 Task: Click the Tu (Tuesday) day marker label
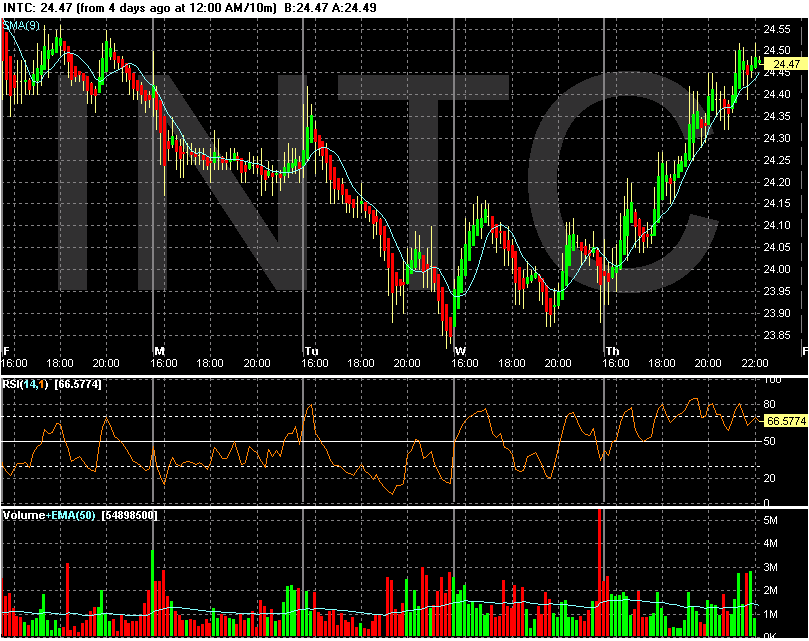(312, 351)
